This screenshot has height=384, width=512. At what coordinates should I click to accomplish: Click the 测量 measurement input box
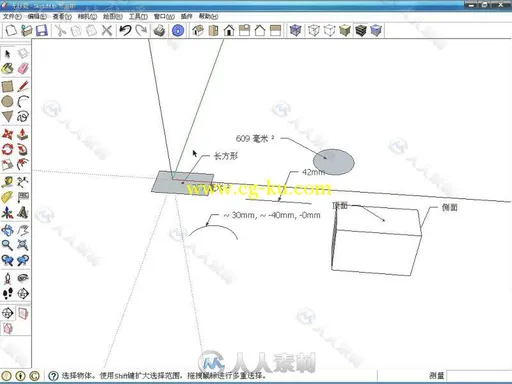479,376
